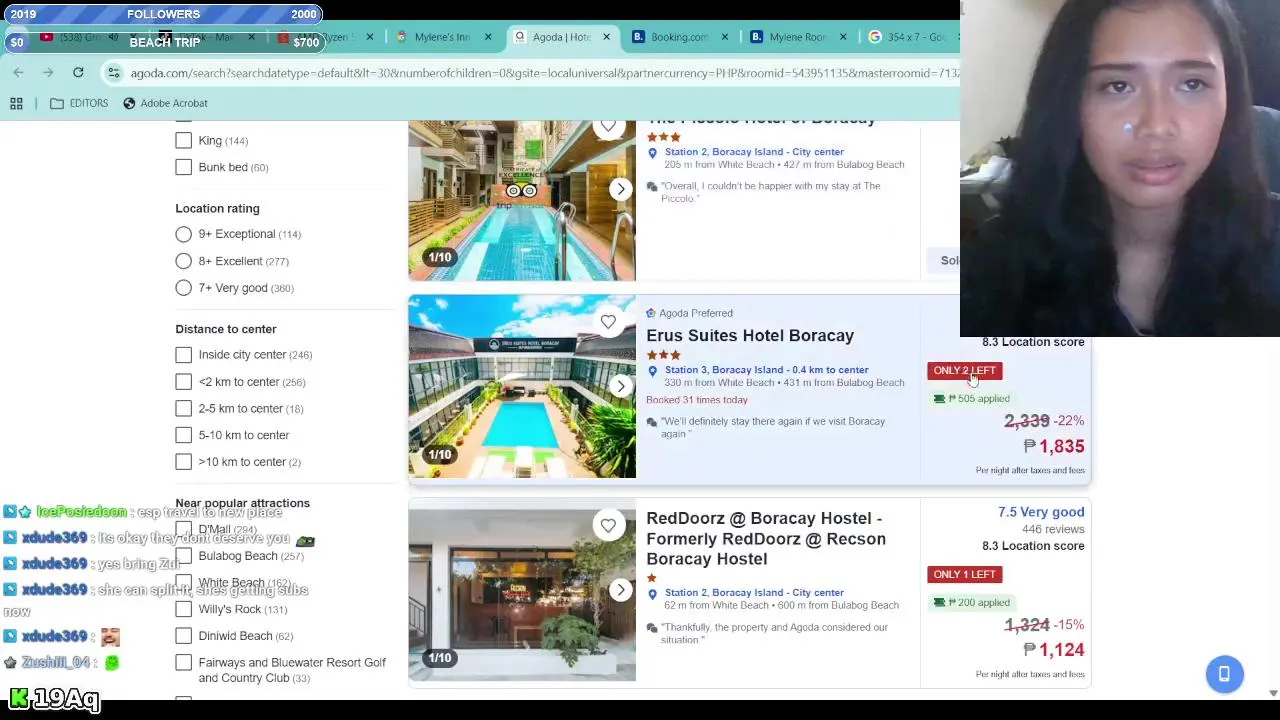Tick the Fairways and Bluewater Resort Golf checkbox
The width and height of the screenshot is (1280, 720).
click(x=184, y=663)
